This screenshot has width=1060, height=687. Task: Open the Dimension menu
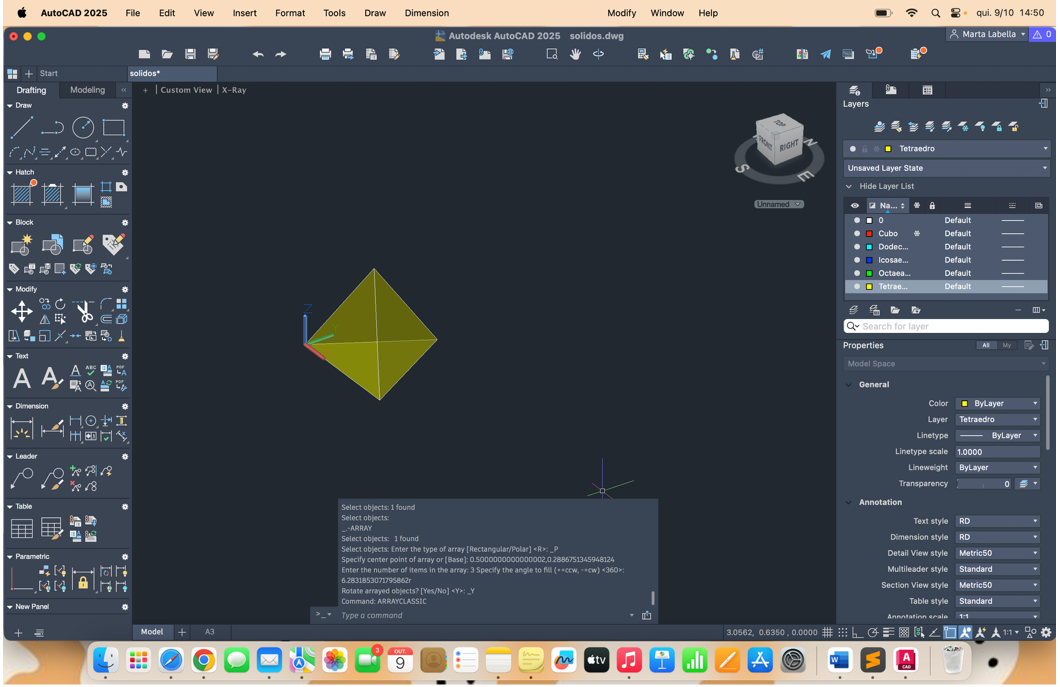426,13
